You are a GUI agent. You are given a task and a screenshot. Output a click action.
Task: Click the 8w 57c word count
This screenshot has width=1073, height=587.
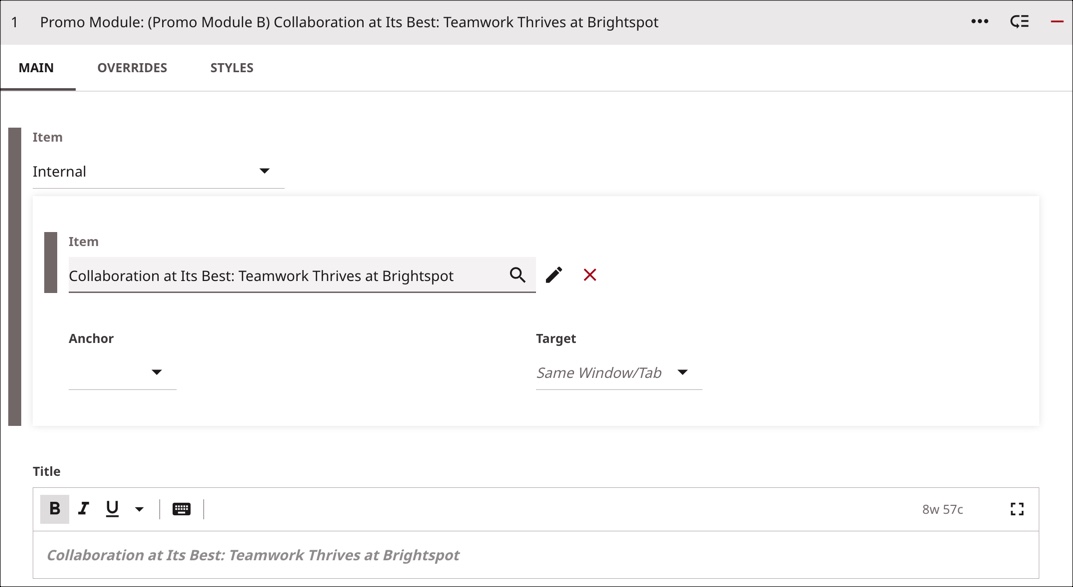[x=942, y=509]
